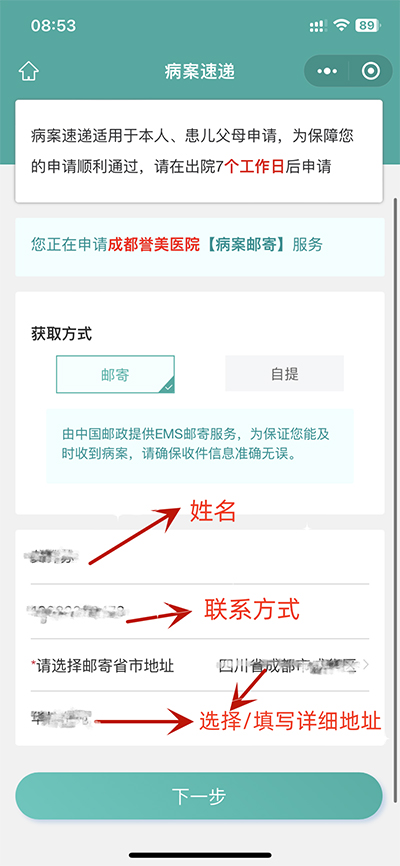Tap the cellular signal bars icon
The width and height of the screenshot is (400, 866).
[317, 26]
